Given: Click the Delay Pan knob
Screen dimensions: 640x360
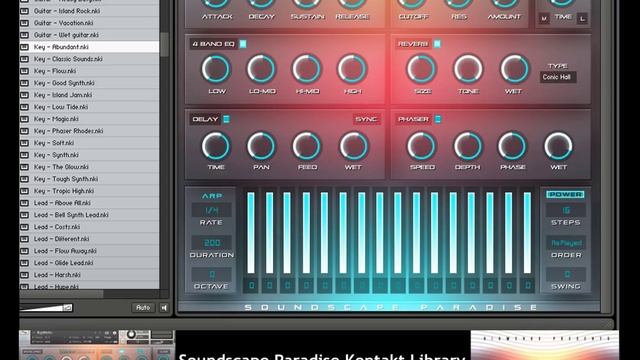Looking at the screenshot, I should (261, 146).
